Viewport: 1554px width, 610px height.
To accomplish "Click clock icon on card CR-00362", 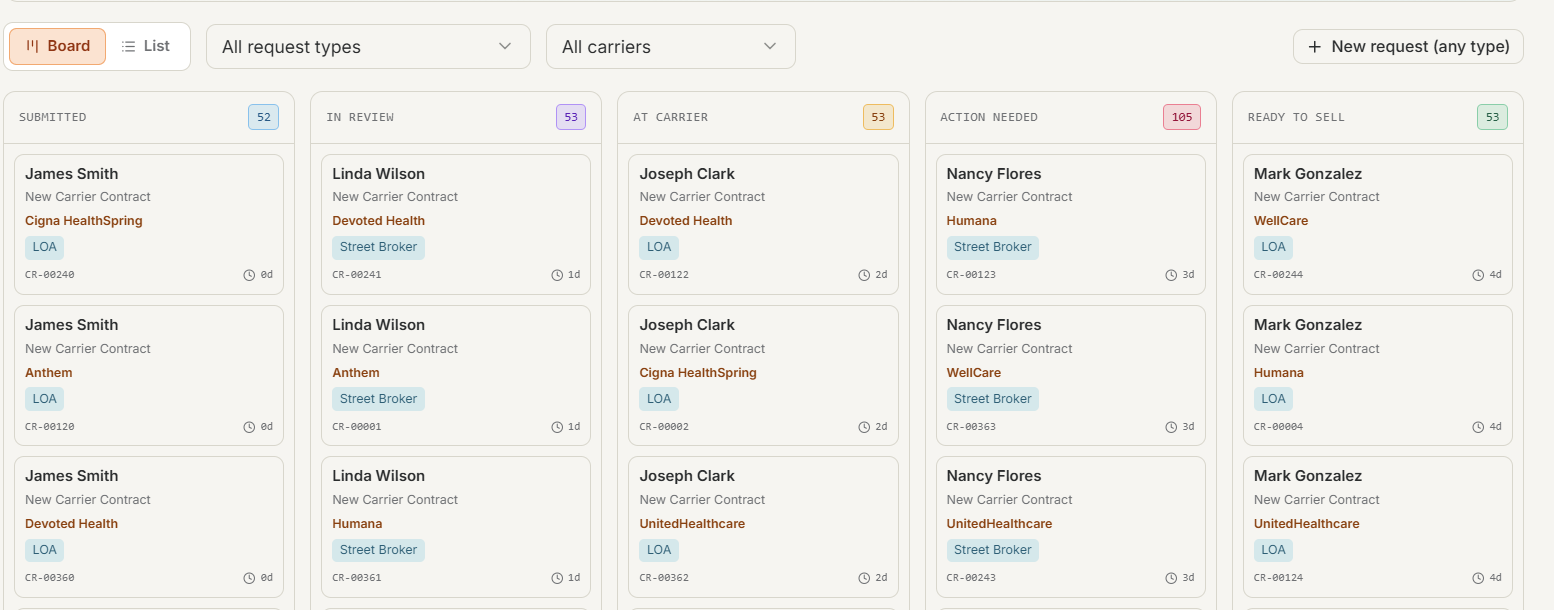I will tap(864, 578).
